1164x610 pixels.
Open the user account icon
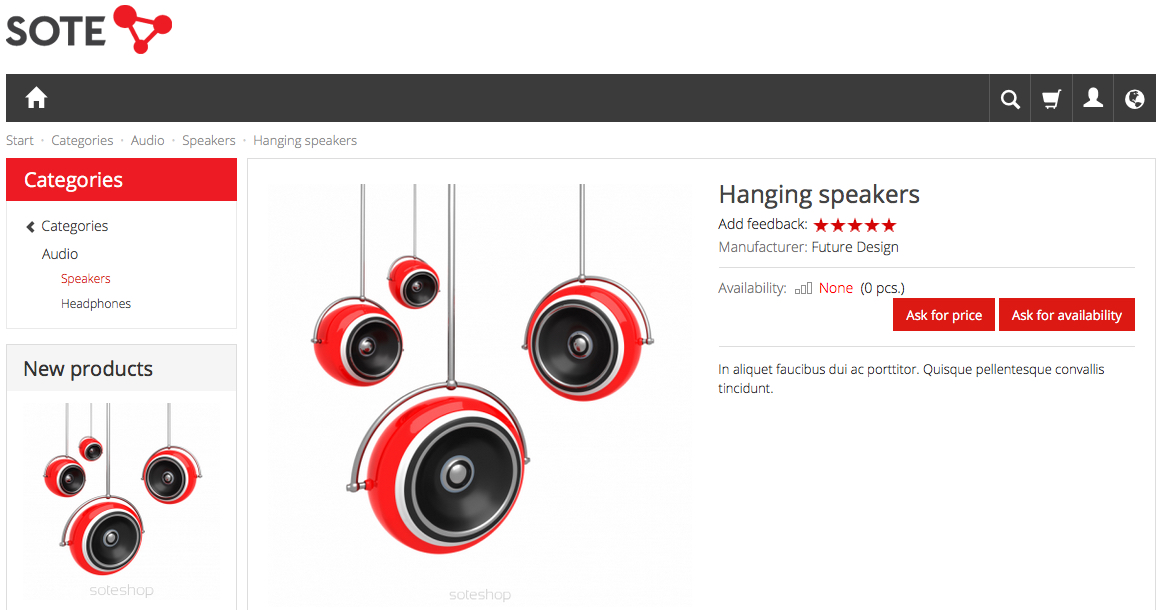[x=1093, y=99]
